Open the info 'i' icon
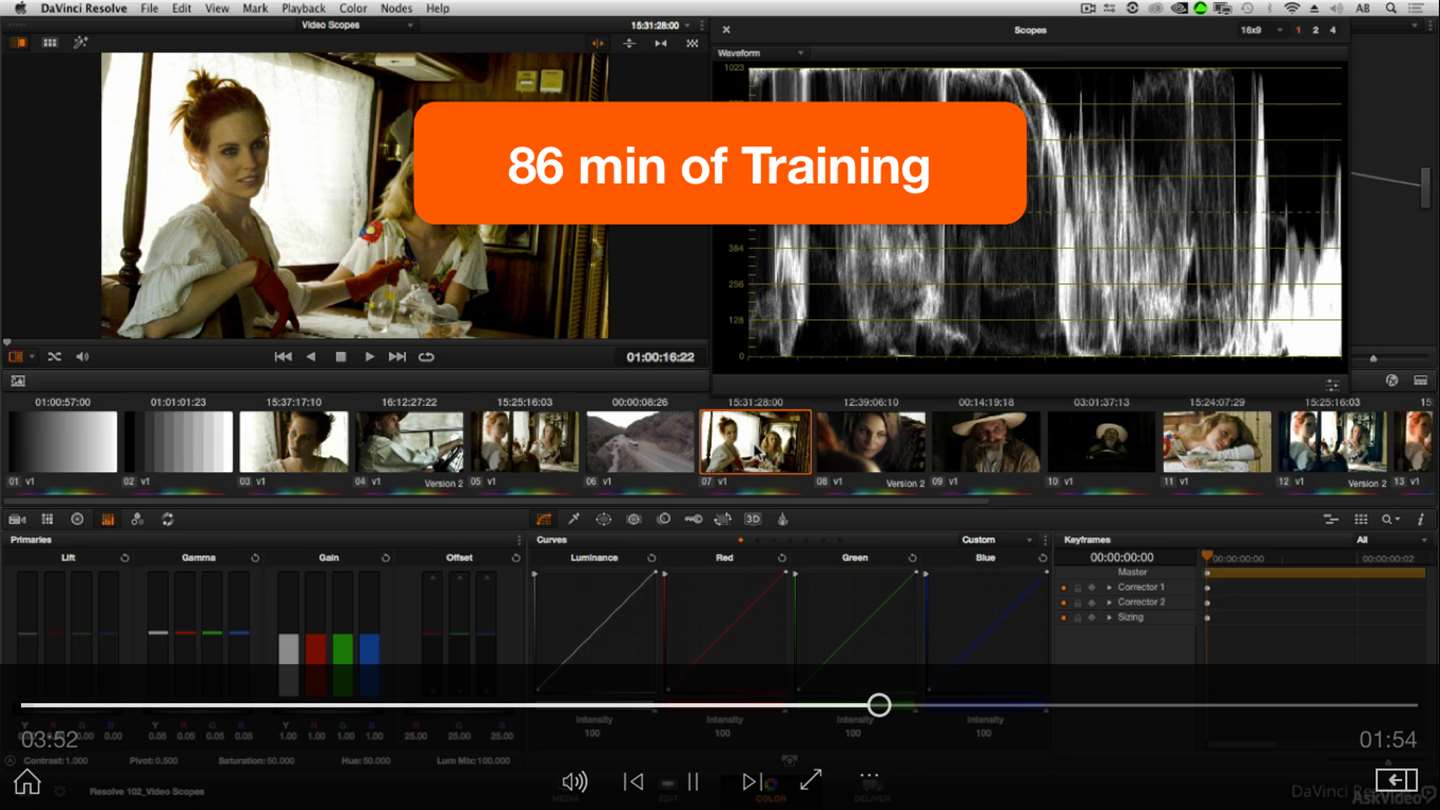This screenshot has width=1440, height=810. coord(1421,519)
